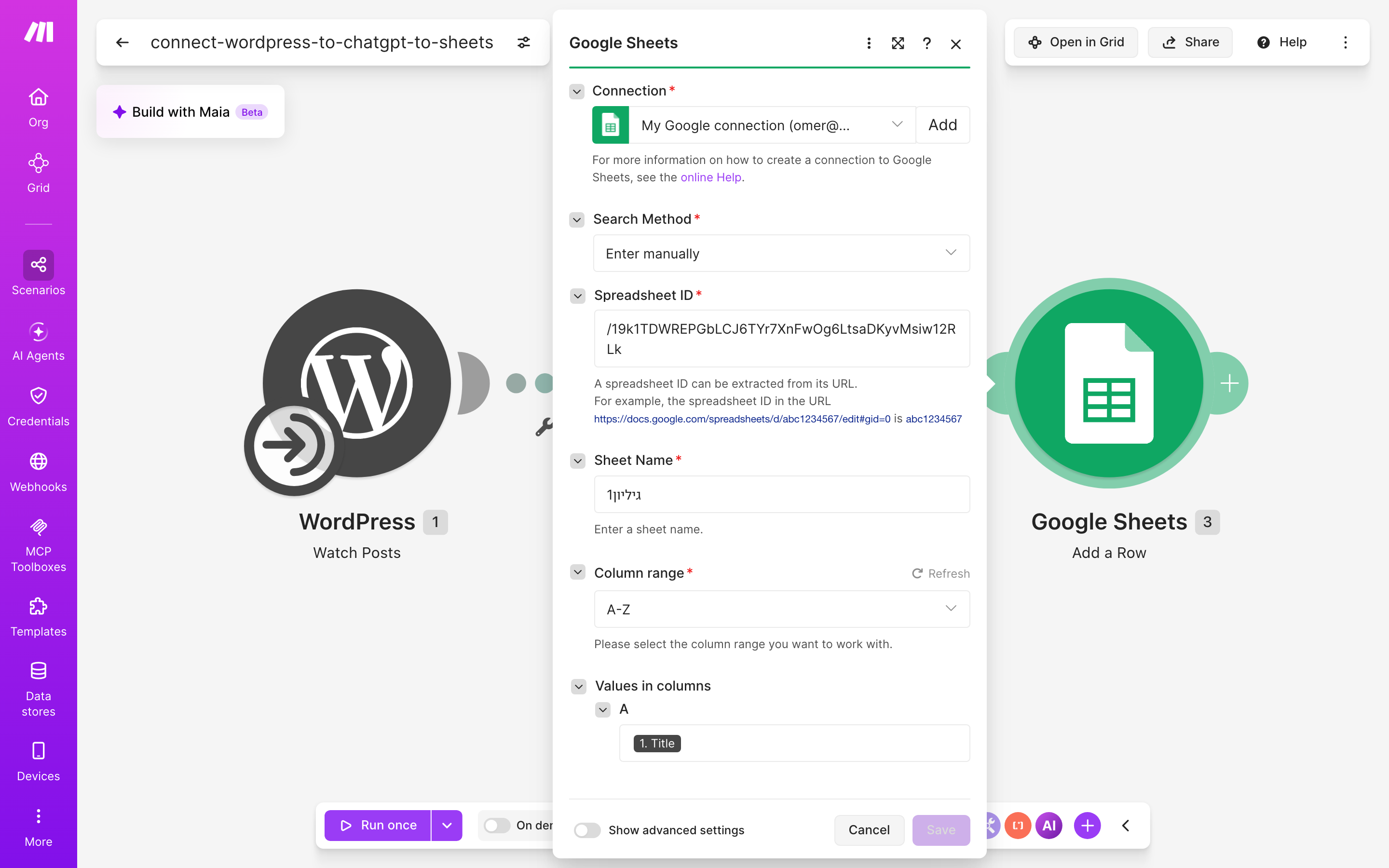Toggle Show advanced settings
The height and width of the screenshot is (868, 1389).
point(586,830)
